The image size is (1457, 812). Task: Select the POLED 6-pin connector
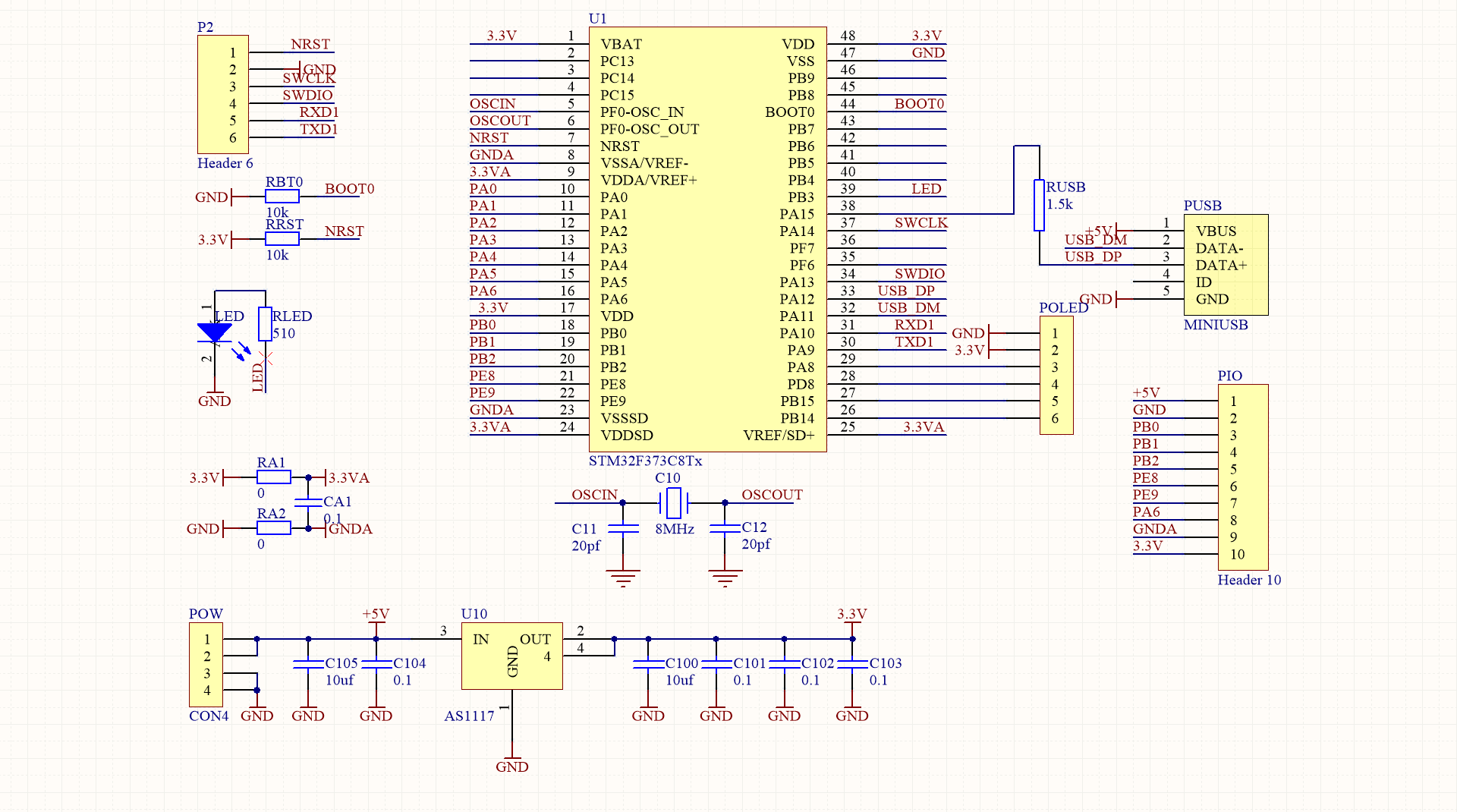coord(1056,375)
